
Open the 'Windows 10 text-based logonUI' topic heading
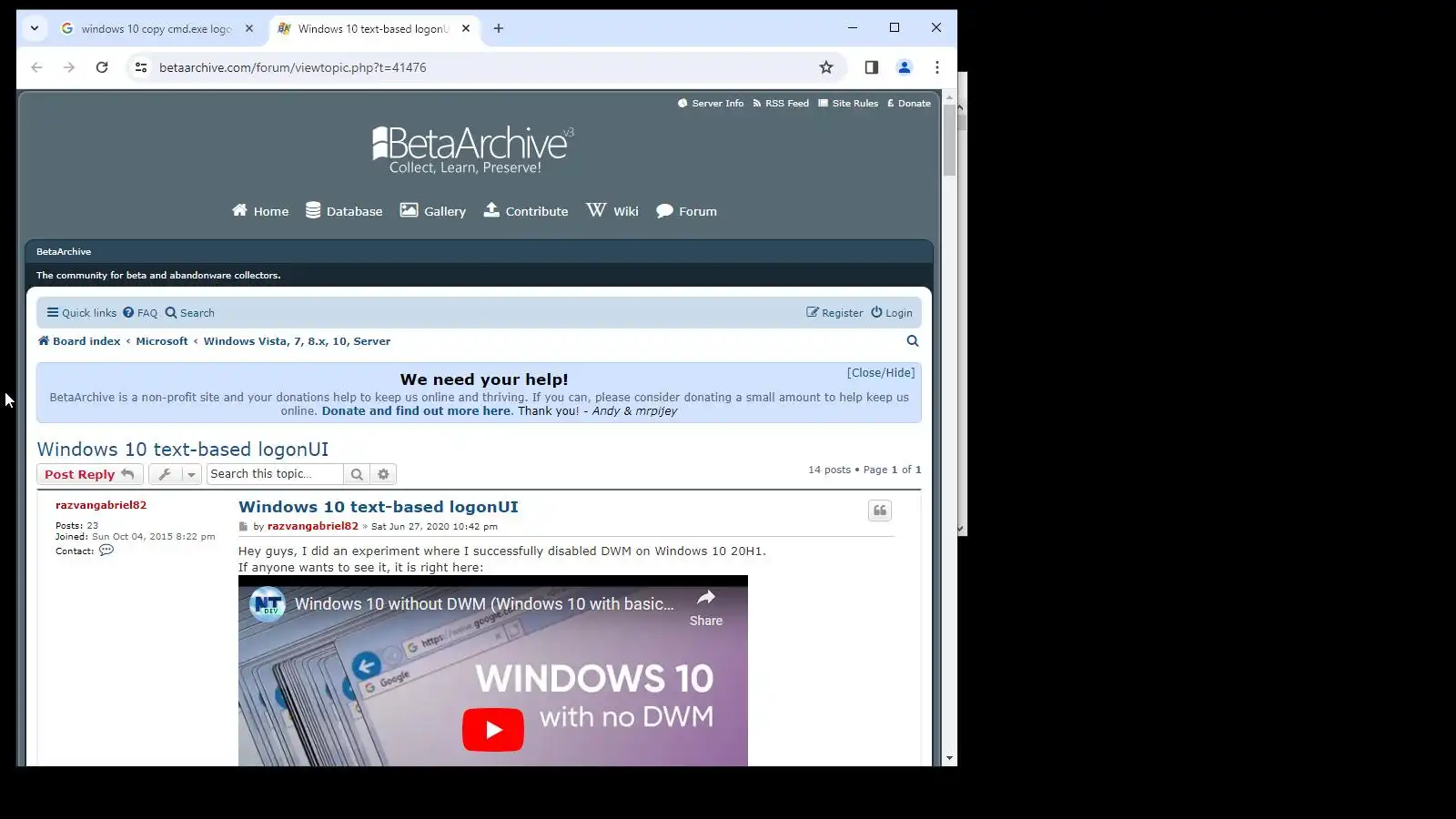coord(183,450)
